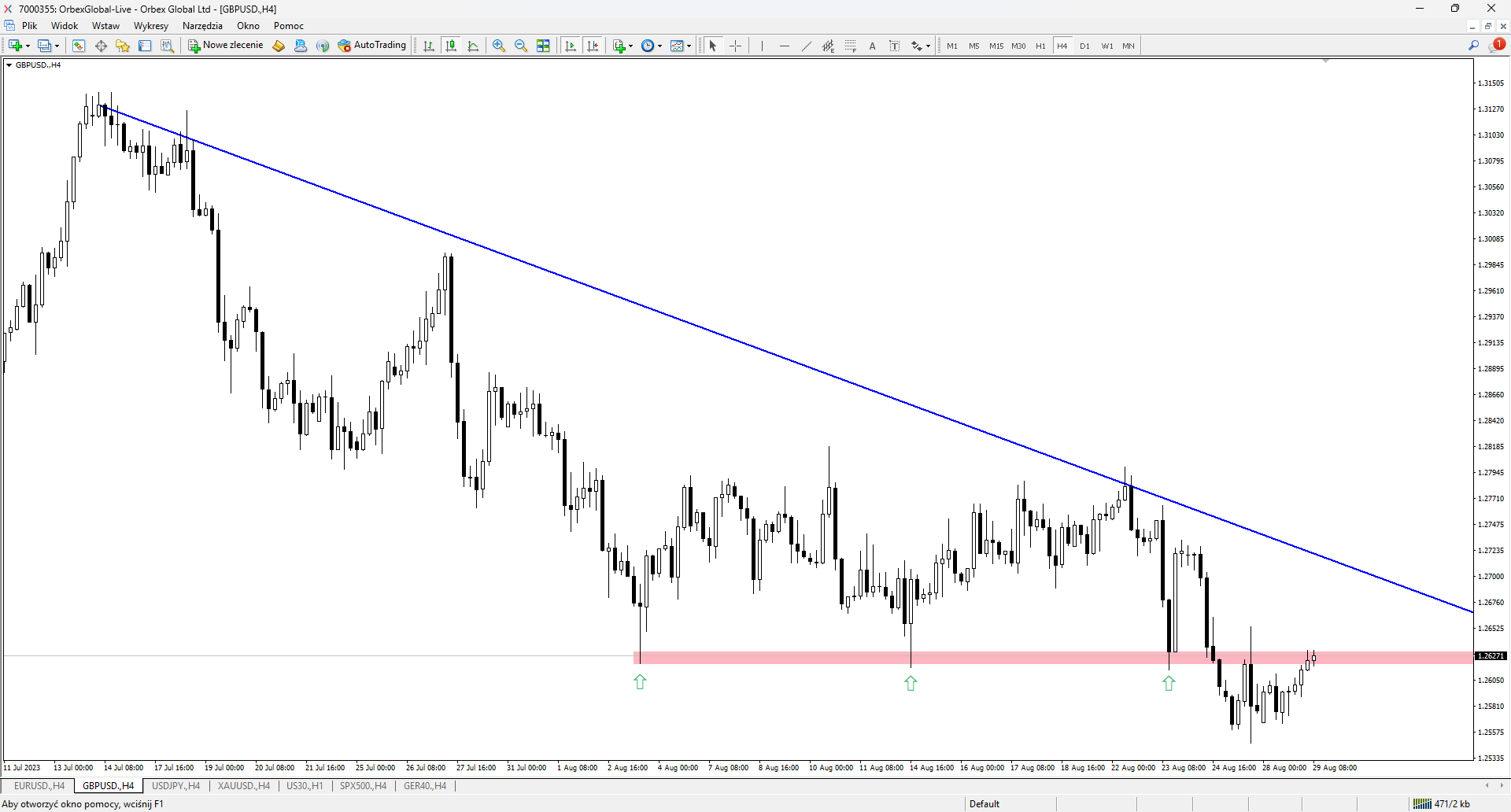Expand the Templates dropdown arrow

689,46
